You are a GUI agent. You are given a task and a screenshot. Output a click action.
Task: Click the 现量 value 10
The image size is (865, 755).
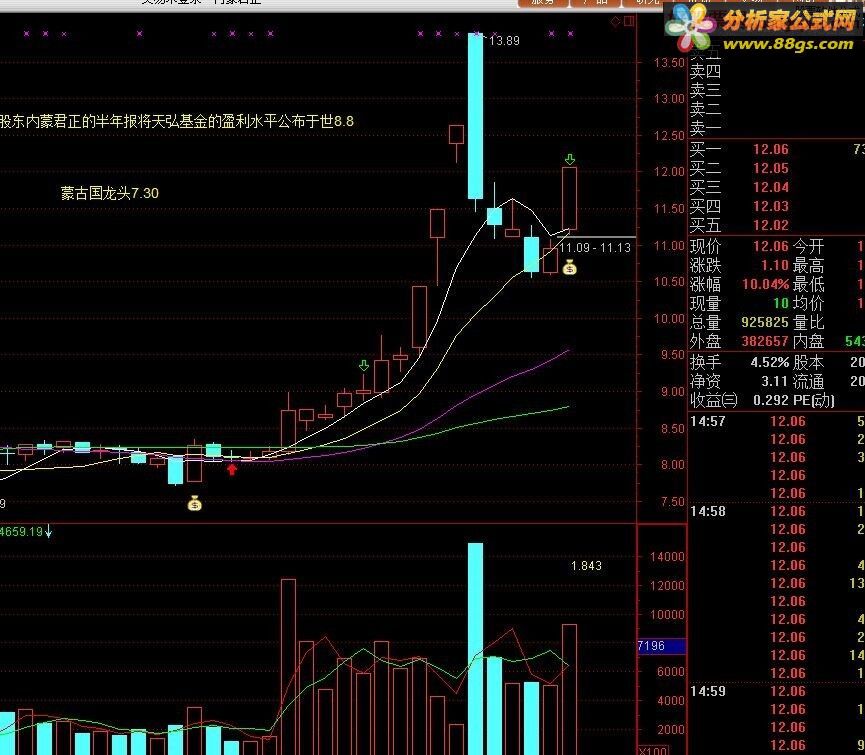click(781, 303)
